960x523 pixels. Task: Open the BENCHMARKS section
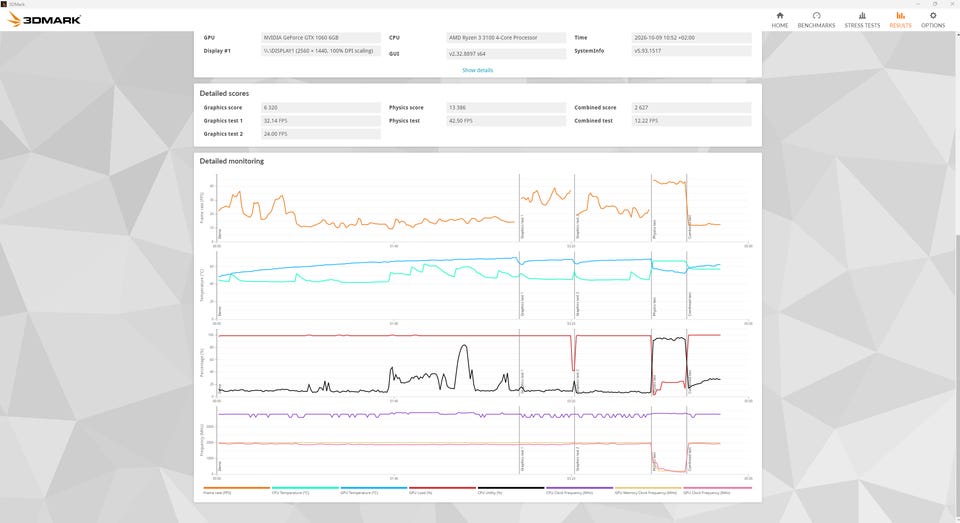click(816, 20)
